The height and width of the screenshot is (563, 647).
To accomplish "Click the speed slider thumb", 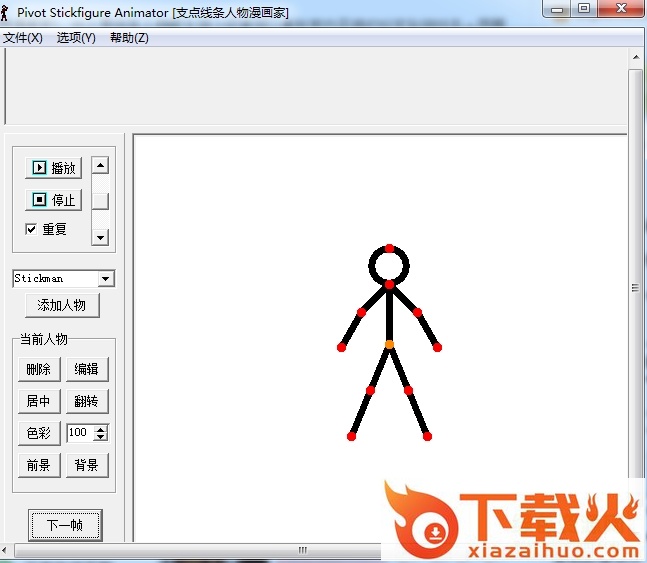I will click(100, 201).
